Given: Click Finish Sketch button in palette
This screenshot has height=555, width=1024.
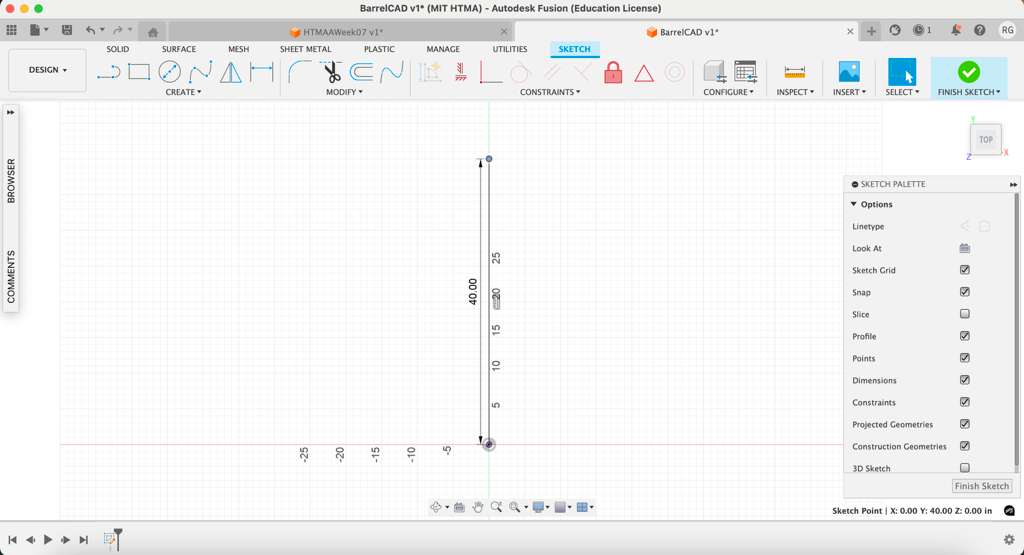Looking at the screenshot, I should coord(981,486).
